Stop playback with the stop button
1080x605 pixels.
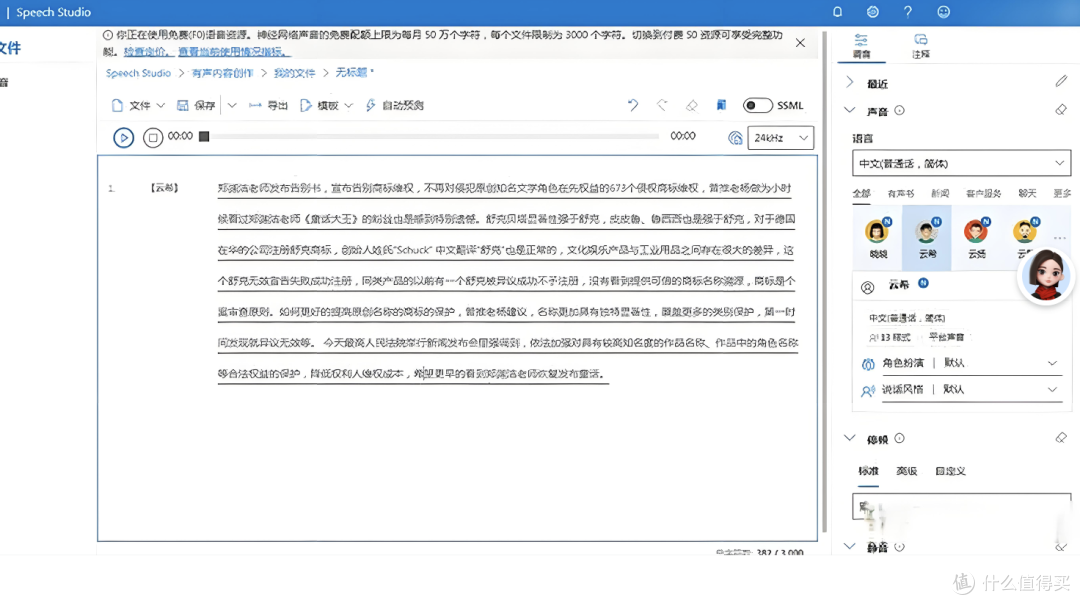[153, 138]
